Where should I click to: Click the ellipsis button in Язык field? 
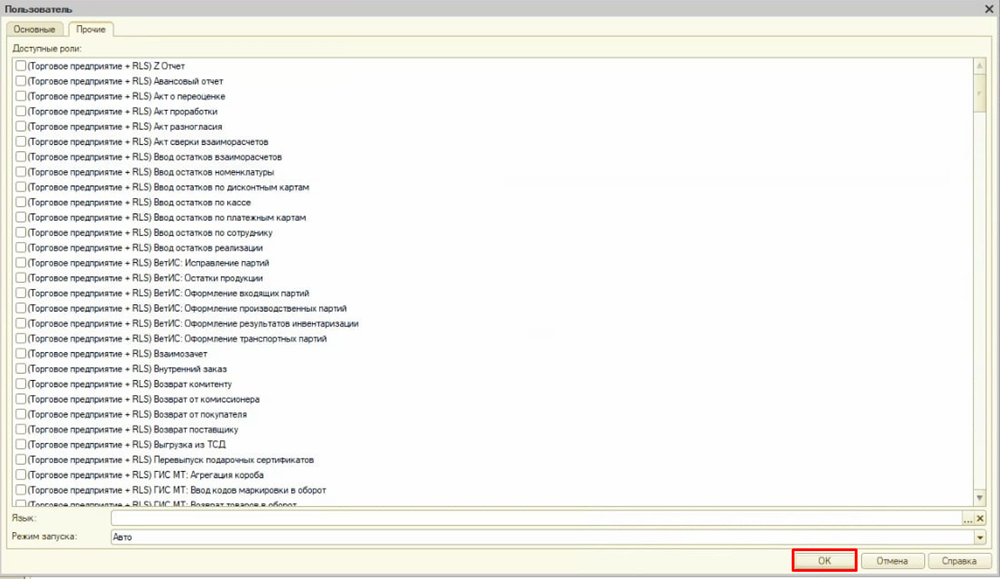click(x=968, y=519)
